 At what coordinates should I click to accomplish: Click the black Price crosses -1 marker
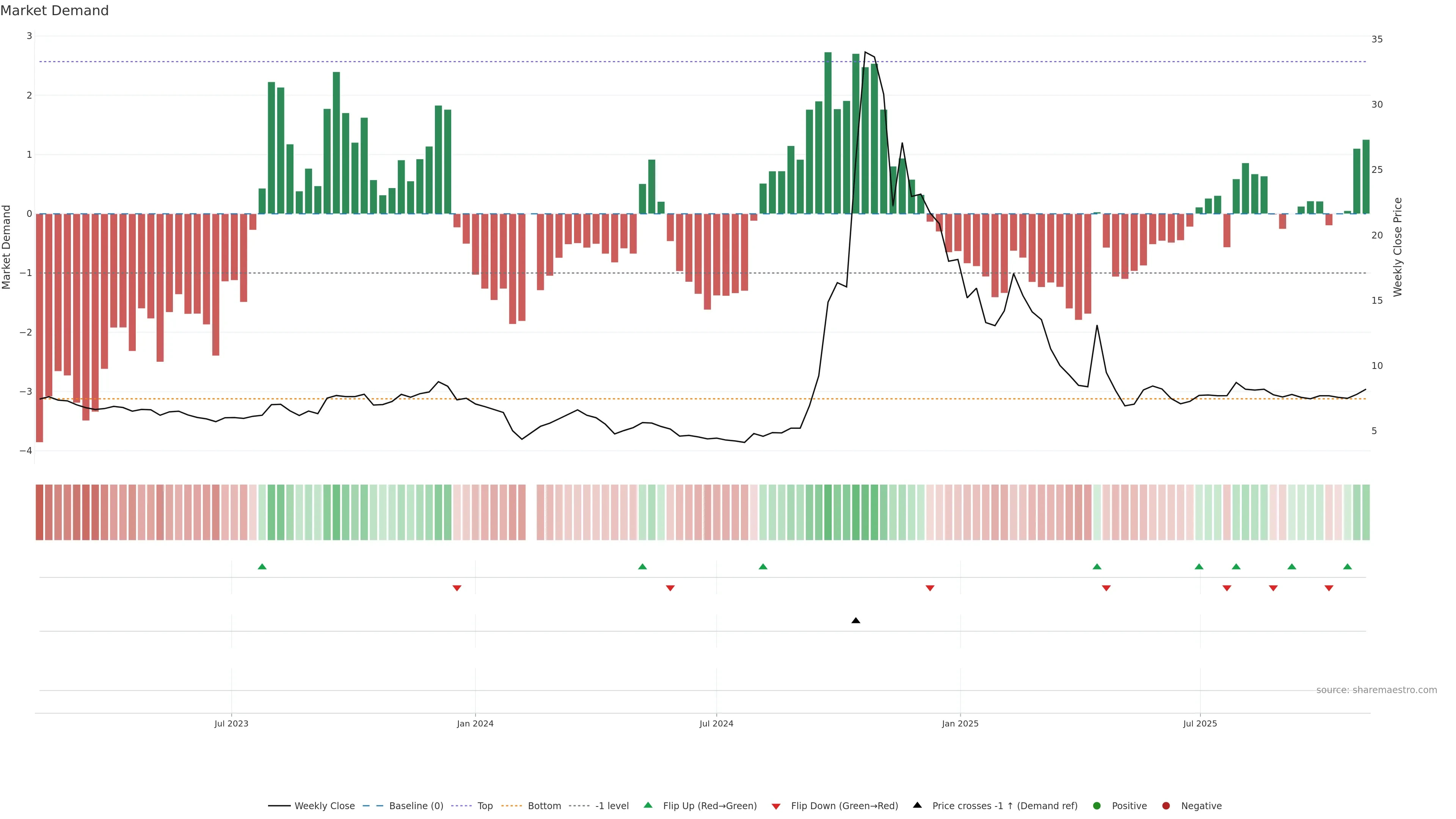click(856, 621)
